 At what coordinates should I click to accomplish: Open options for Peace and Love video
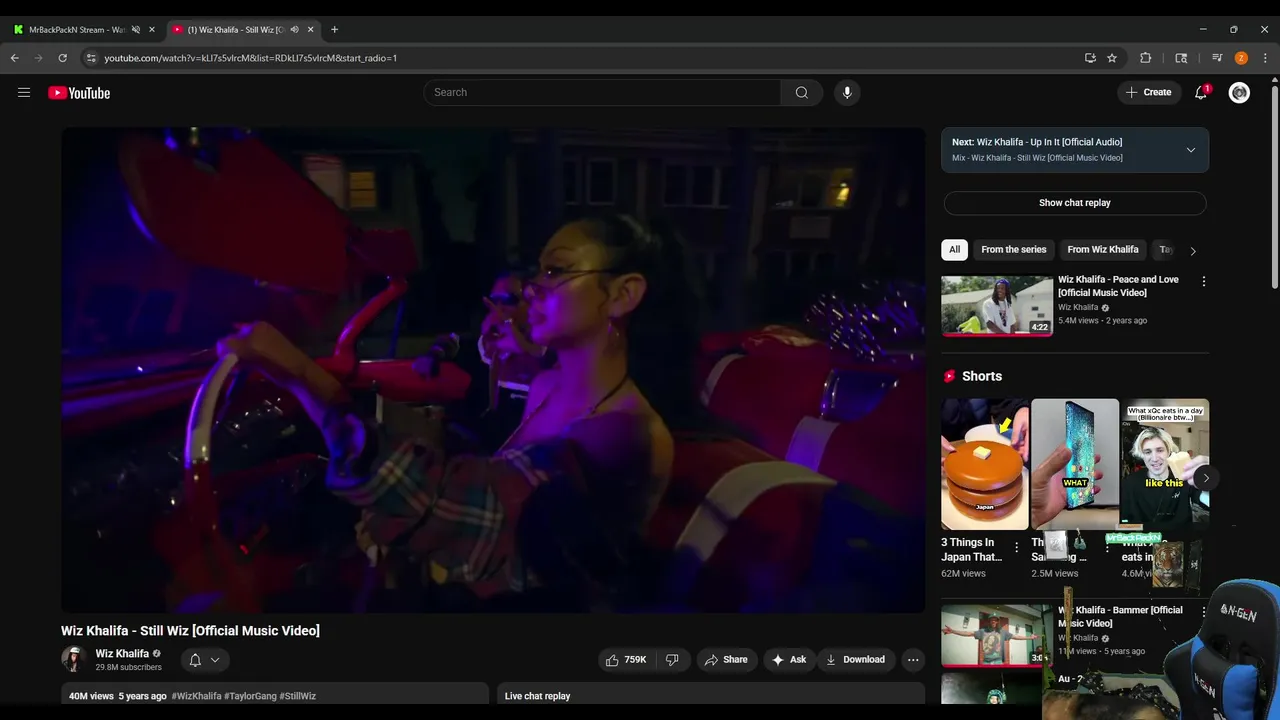(1203, 281)
